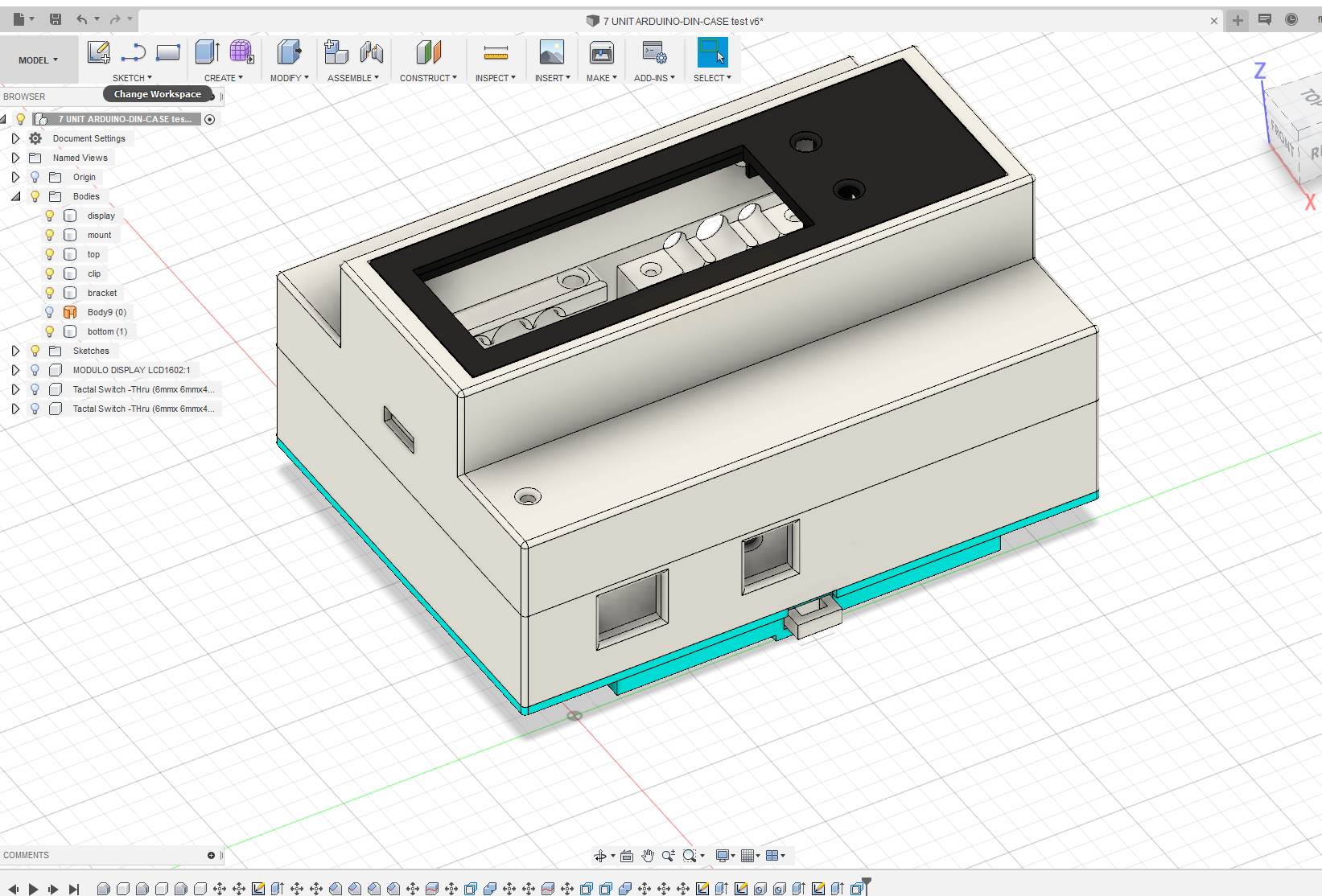Toggle visibility bulb of Sketches folder
The height and width of the screenshot is (896, 1322).
coord(35,351)
